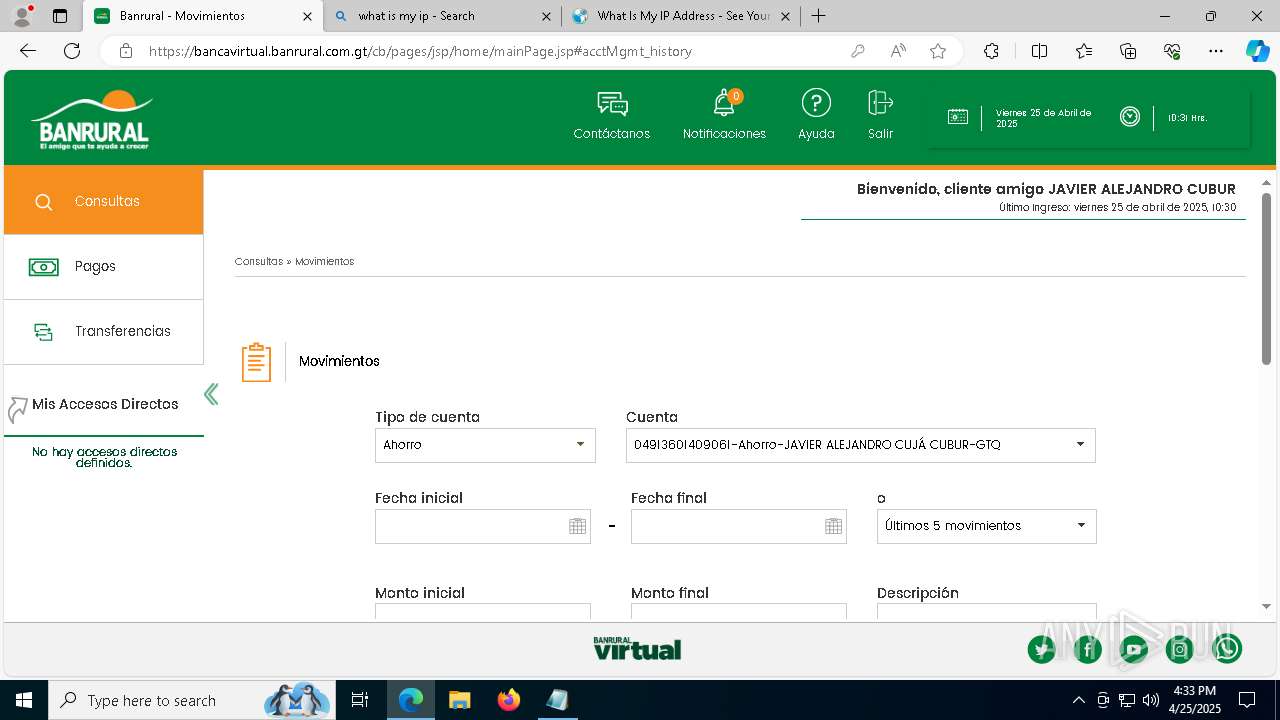Click the Movimientos clipboard icon

click(x=256, y=362)
